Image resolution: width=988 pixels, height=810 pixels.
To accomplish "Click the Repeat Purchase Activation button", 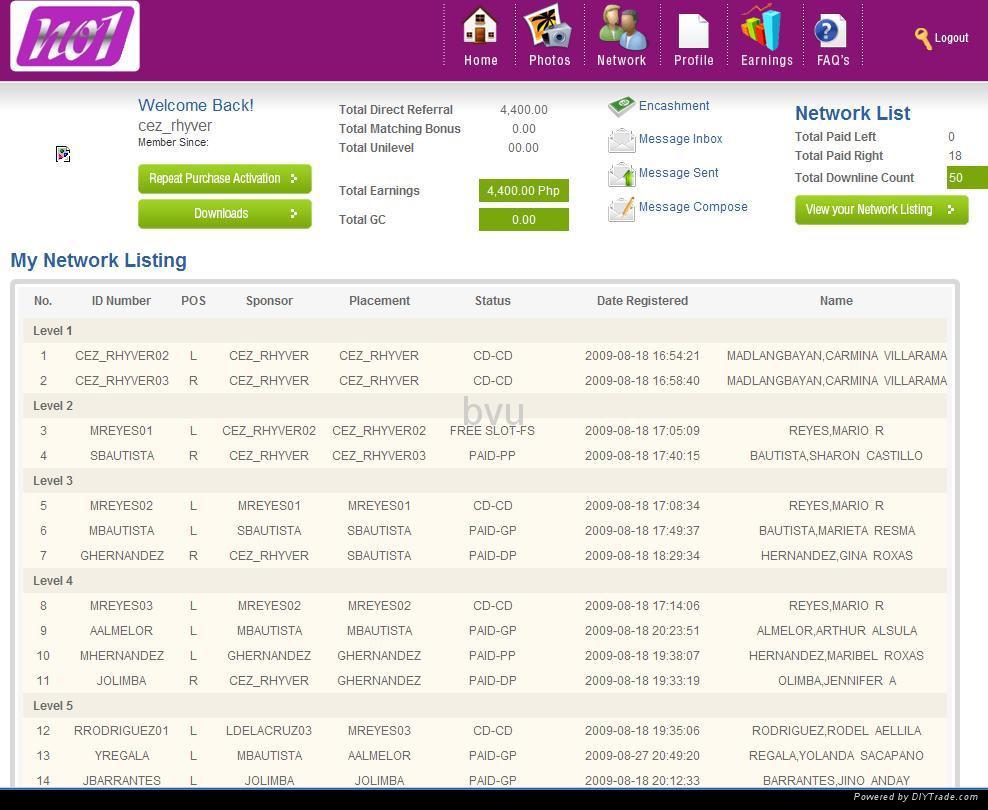I will (224, 179).
